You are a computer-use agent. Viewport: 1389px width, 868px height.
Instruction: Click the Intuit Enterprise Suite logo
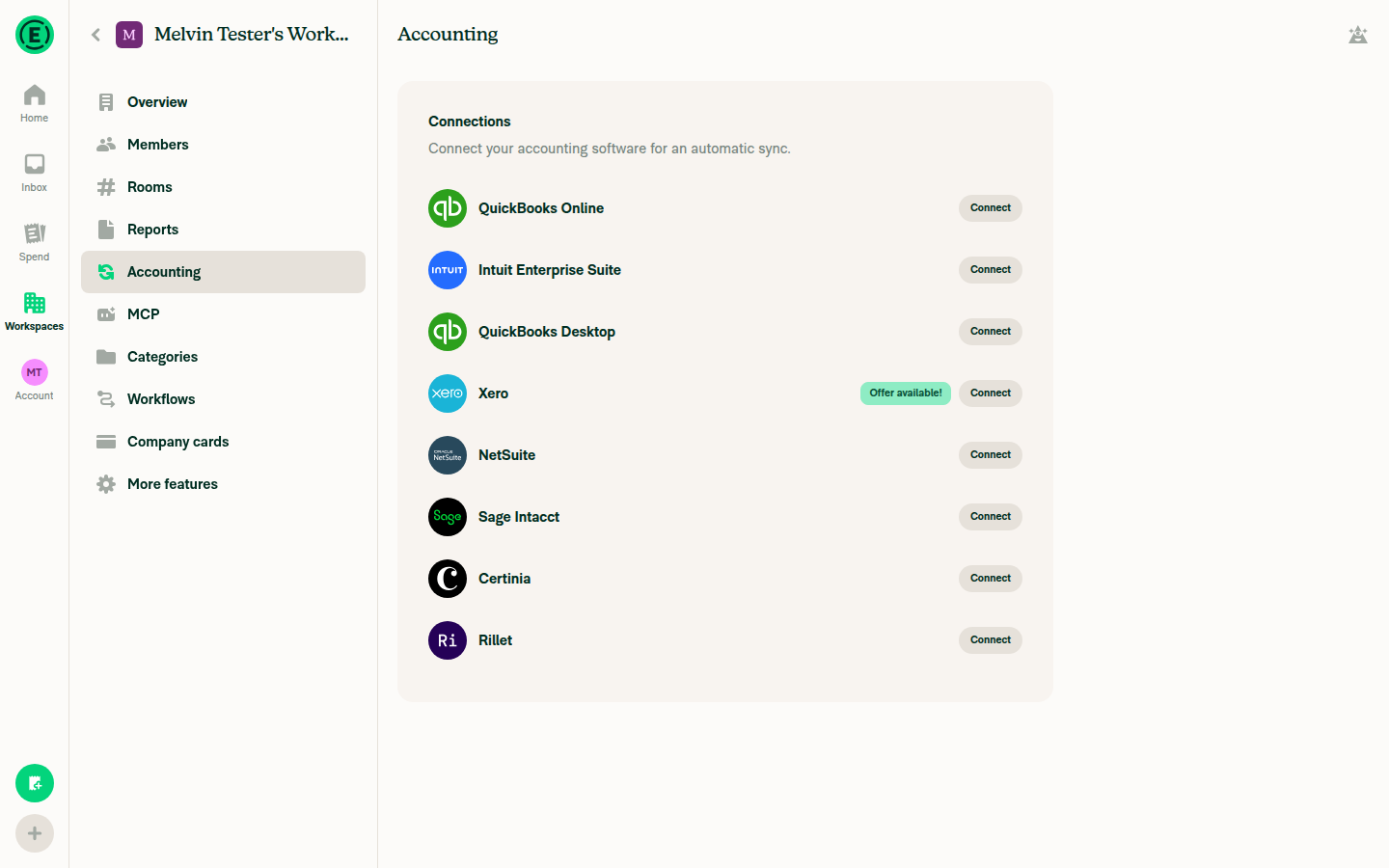(448, 270)
